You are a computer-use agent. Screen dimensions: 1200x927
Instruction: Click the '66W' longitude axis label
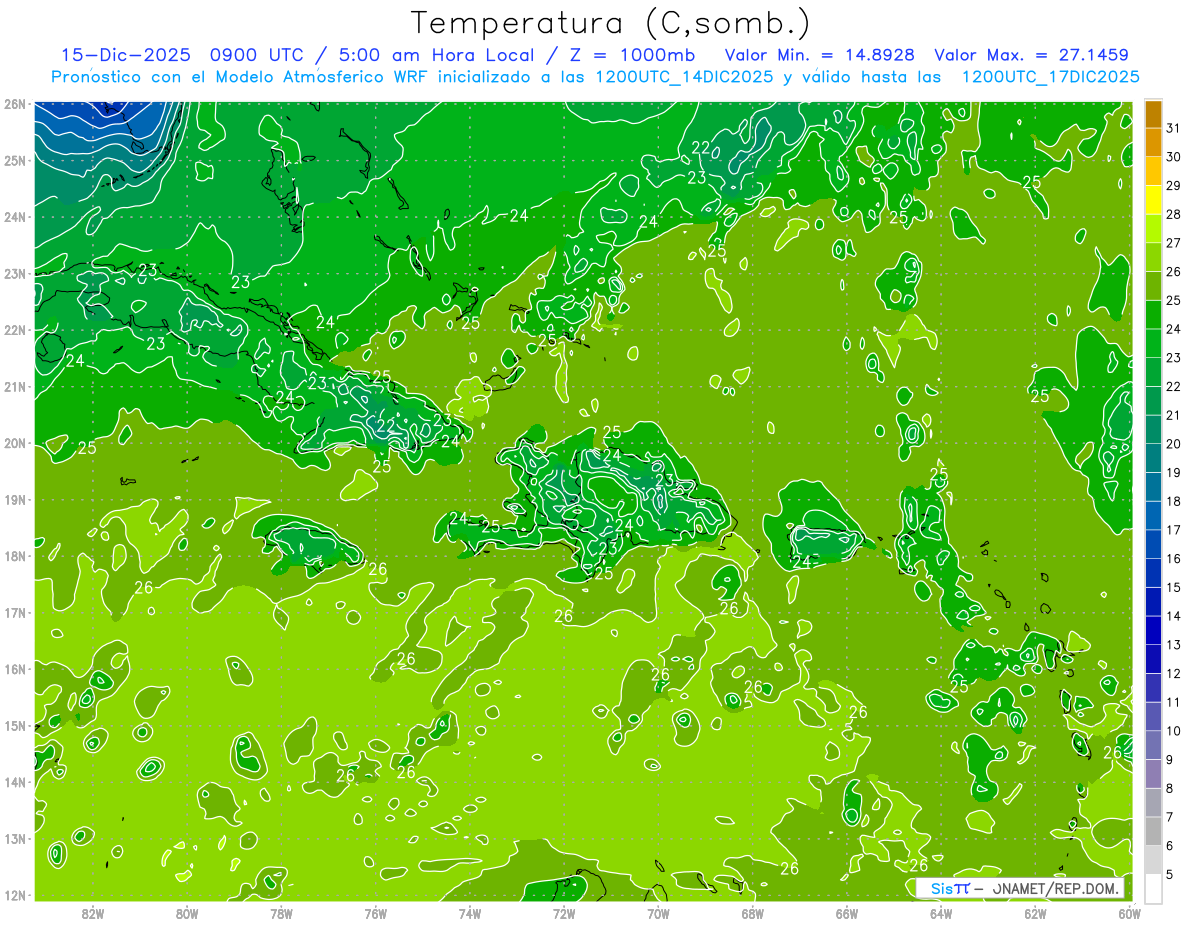[846, 913]
